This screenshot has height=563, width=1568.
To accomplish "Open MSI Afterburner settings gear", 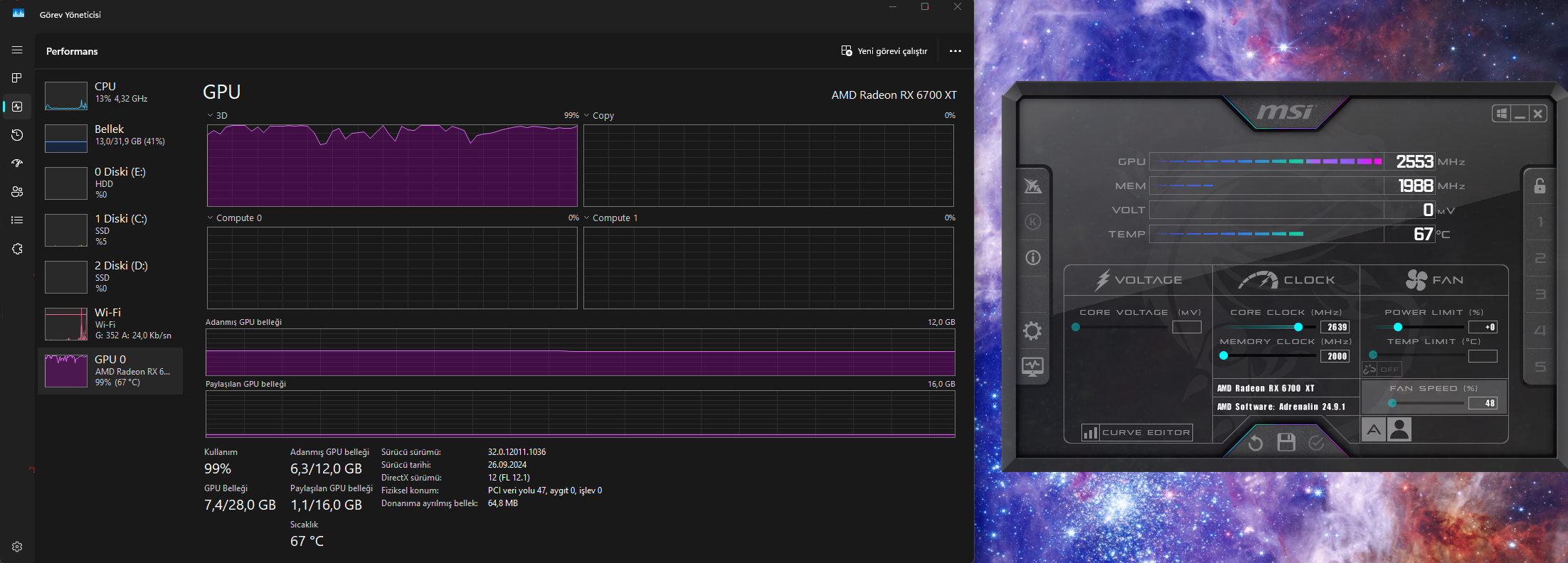I will pyautogui.click(x=1032, y=331).
